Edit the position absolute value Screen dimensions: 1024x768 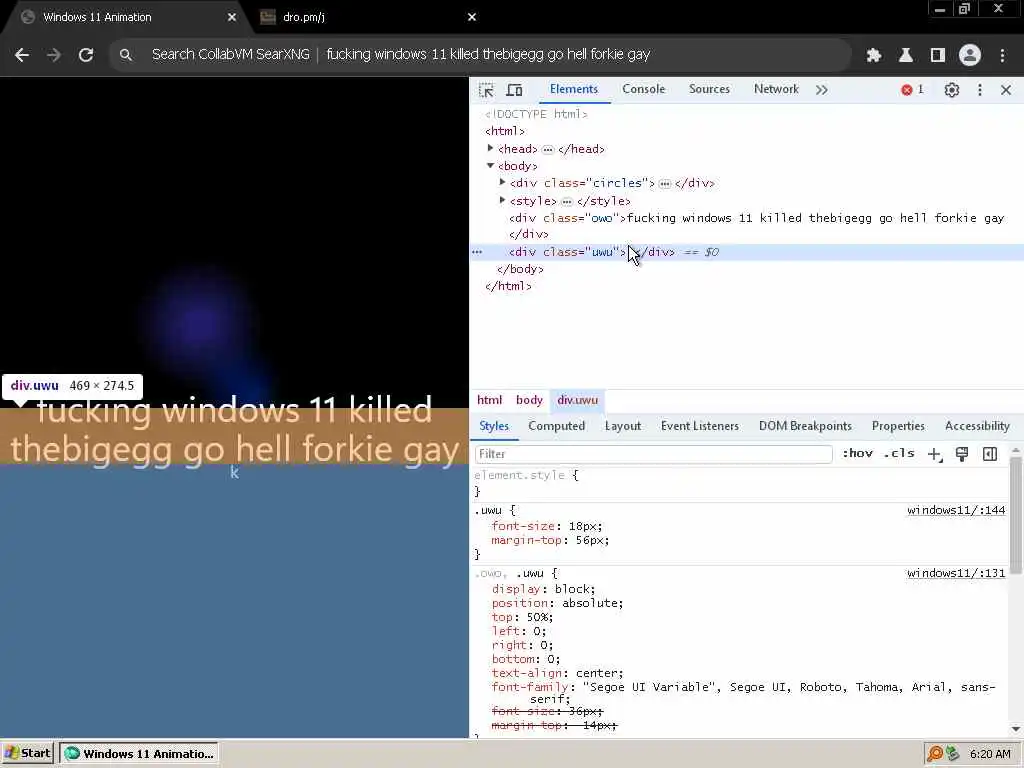(592, 603)
